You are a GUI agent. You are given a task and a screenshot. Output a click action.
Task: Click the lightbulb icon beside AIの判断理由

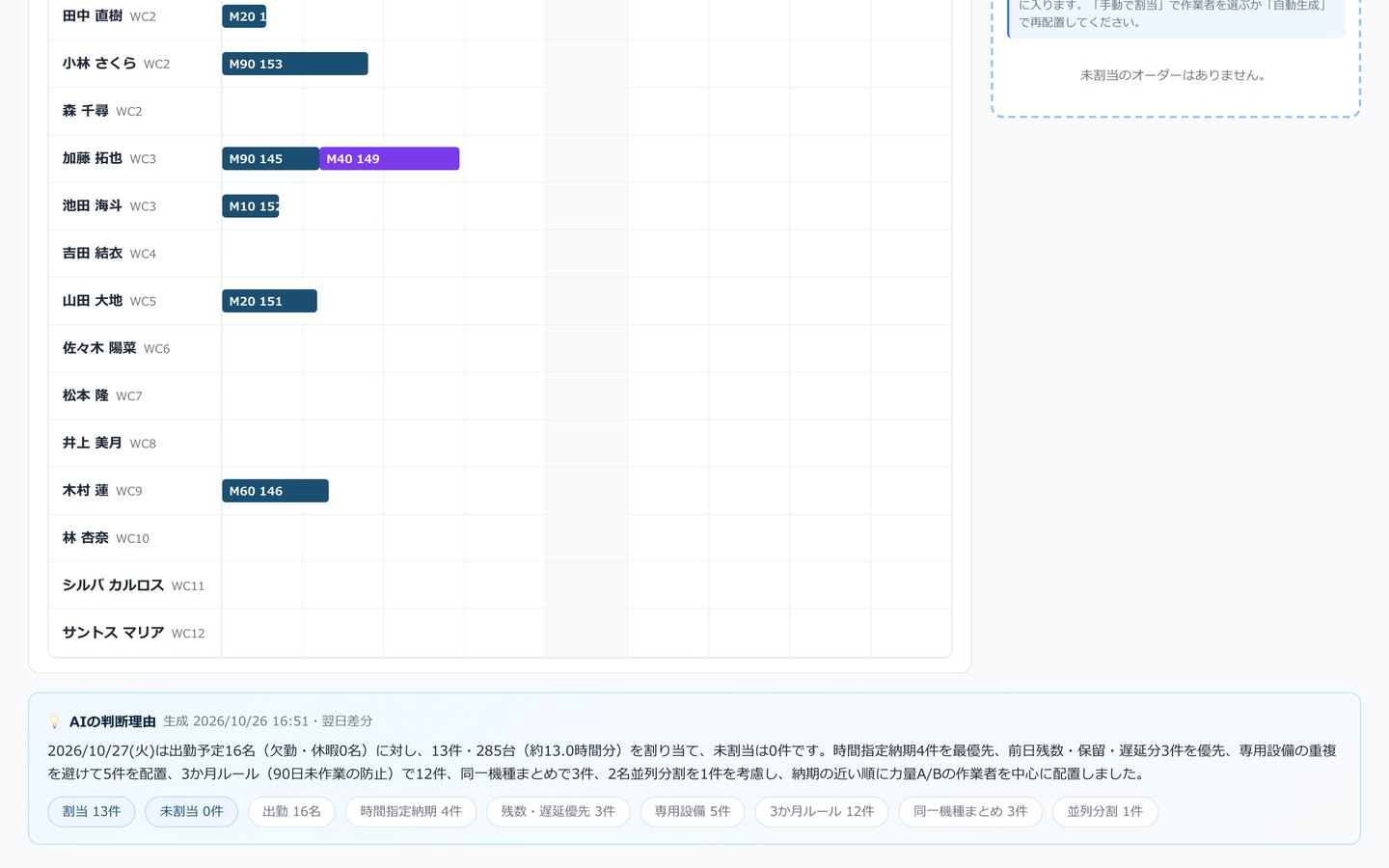coord(54,721)
